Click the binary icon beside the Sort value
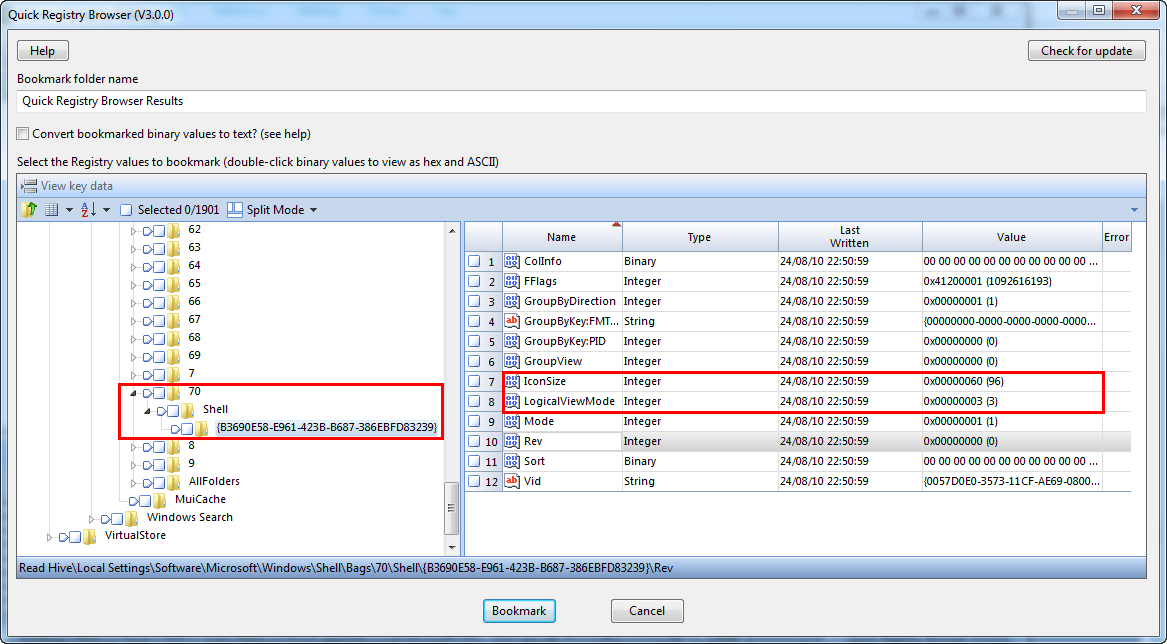This screenshot has width=1167, height=644. [510, 461]
